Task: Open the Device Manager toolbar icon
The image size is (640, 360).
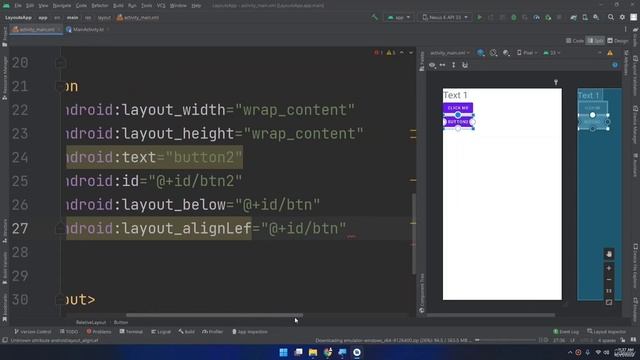Action: click(x=585, y=18)
